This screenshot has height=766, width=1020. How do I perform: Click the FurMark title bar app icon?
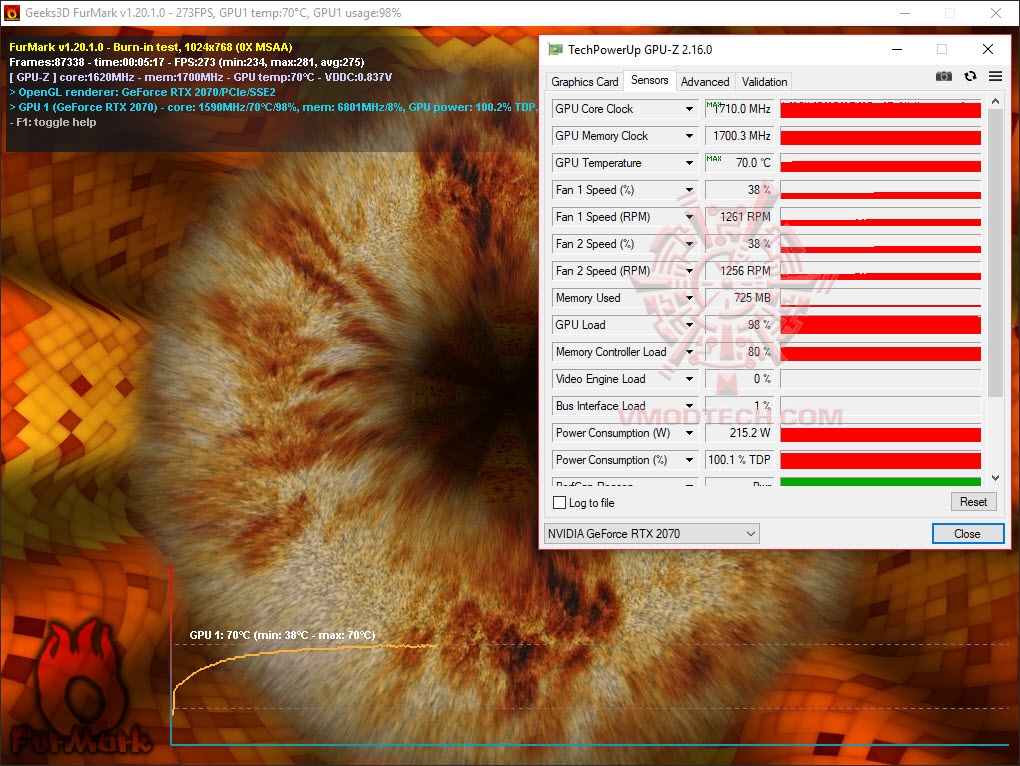11,13
